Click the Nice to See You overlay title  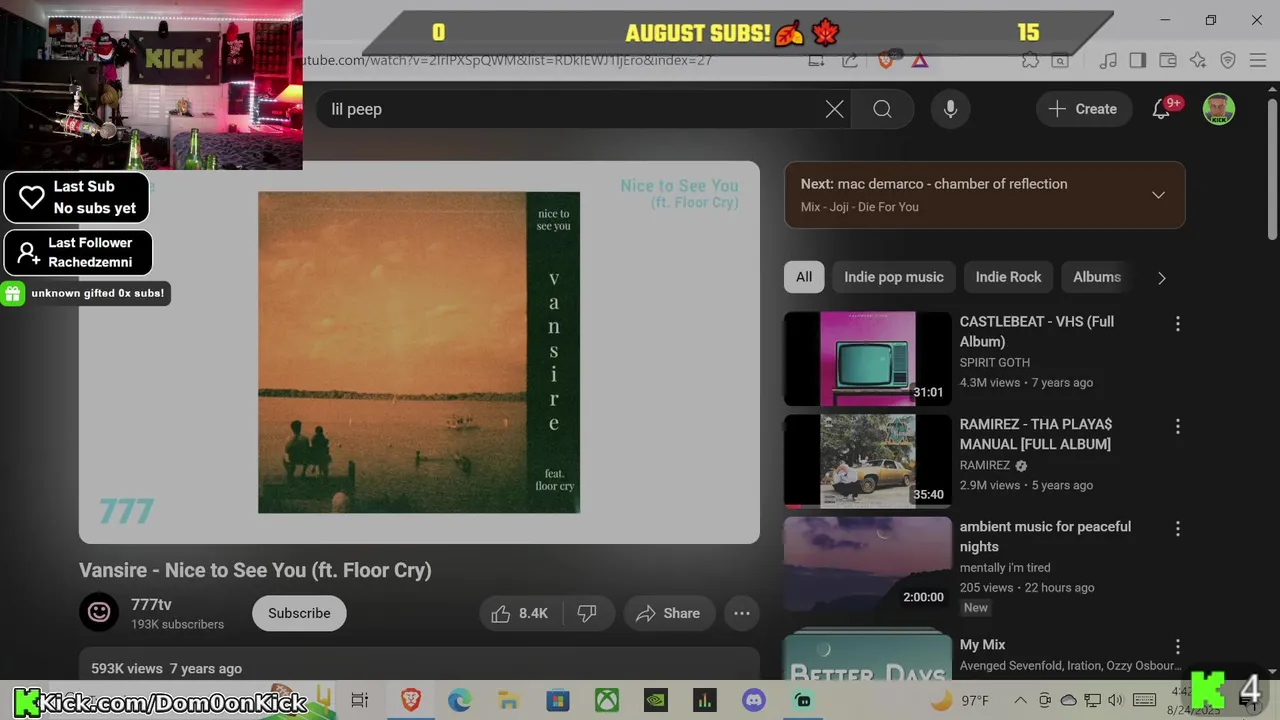coord(679,193)
